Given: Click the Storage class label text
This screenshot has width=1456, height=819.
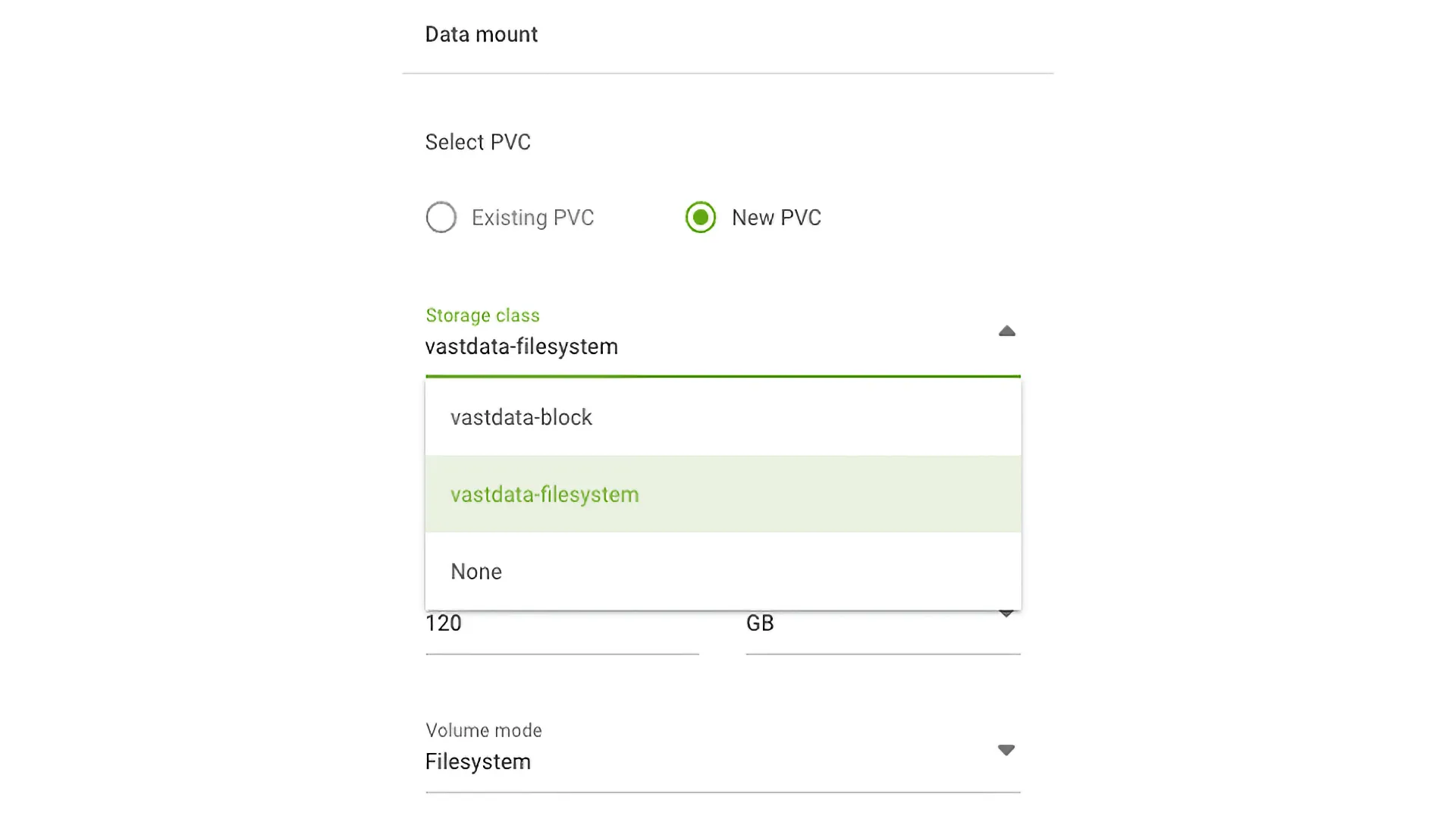Looking at the screenshot, I should 483,315.
